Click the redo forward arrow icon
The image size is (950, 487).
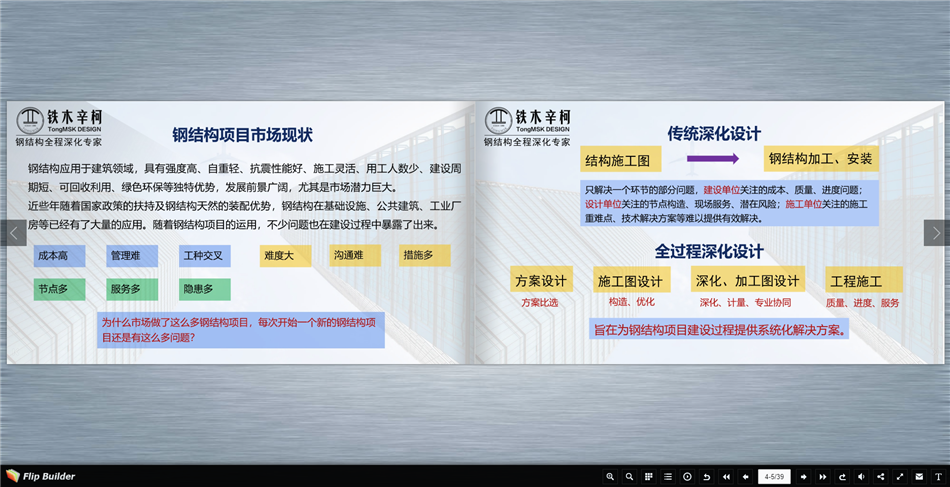point(842,477)
